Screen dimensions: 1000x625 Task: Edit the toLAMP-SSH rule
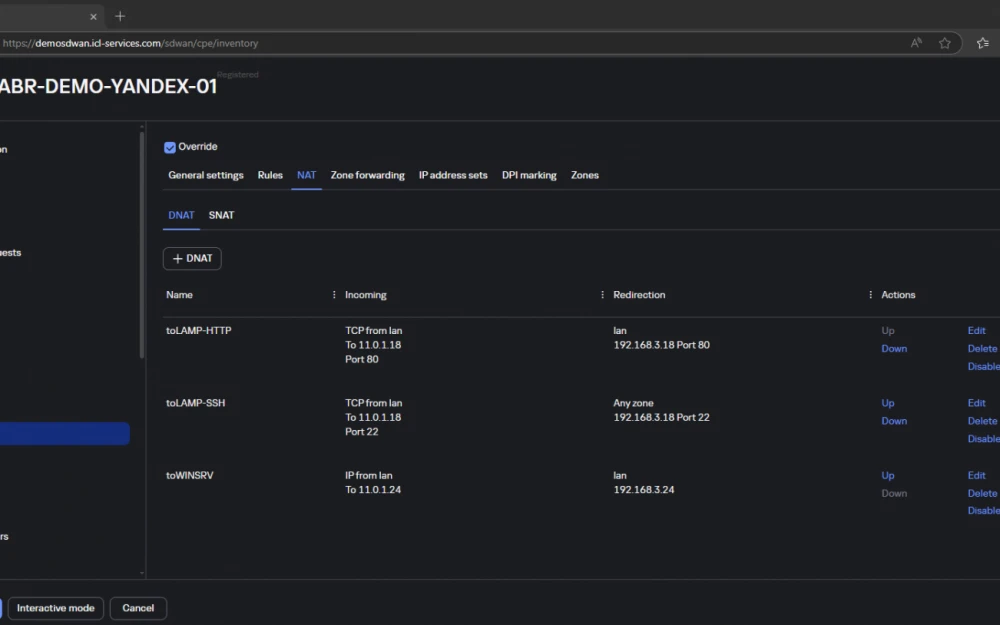(x=976, y=403)
